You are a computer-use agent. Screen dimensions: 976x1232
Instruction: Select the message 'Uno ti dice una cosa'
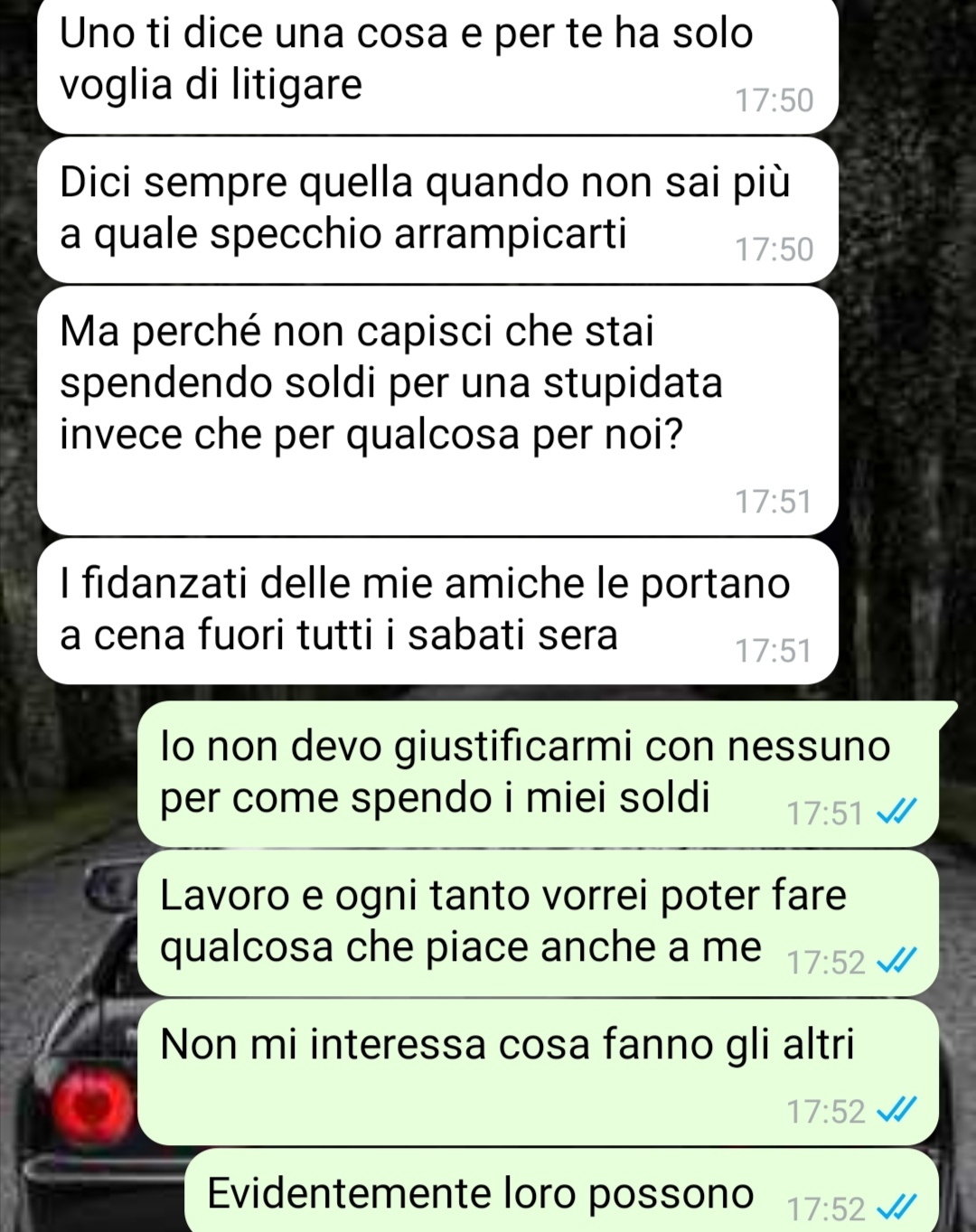[437, 65]
